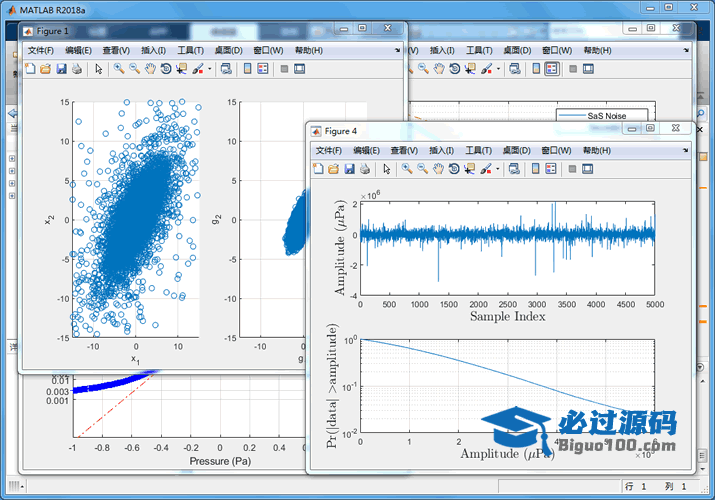Select Pan hand tool in Figure 4
The height and width of the screenshot is (500, 715).
pos(438,169)
